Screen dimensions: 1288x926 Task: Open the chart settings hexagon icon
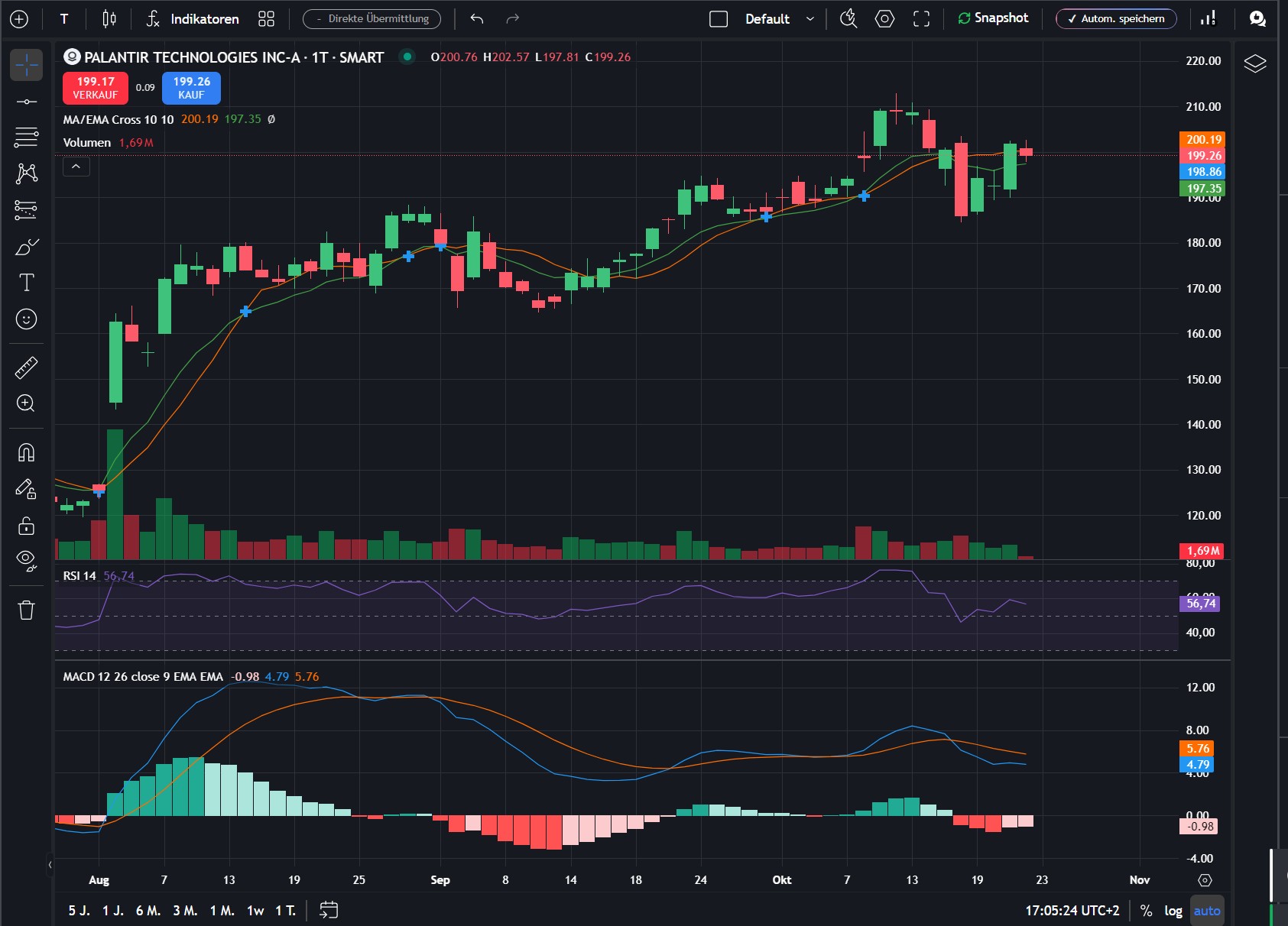coord(884,19)
